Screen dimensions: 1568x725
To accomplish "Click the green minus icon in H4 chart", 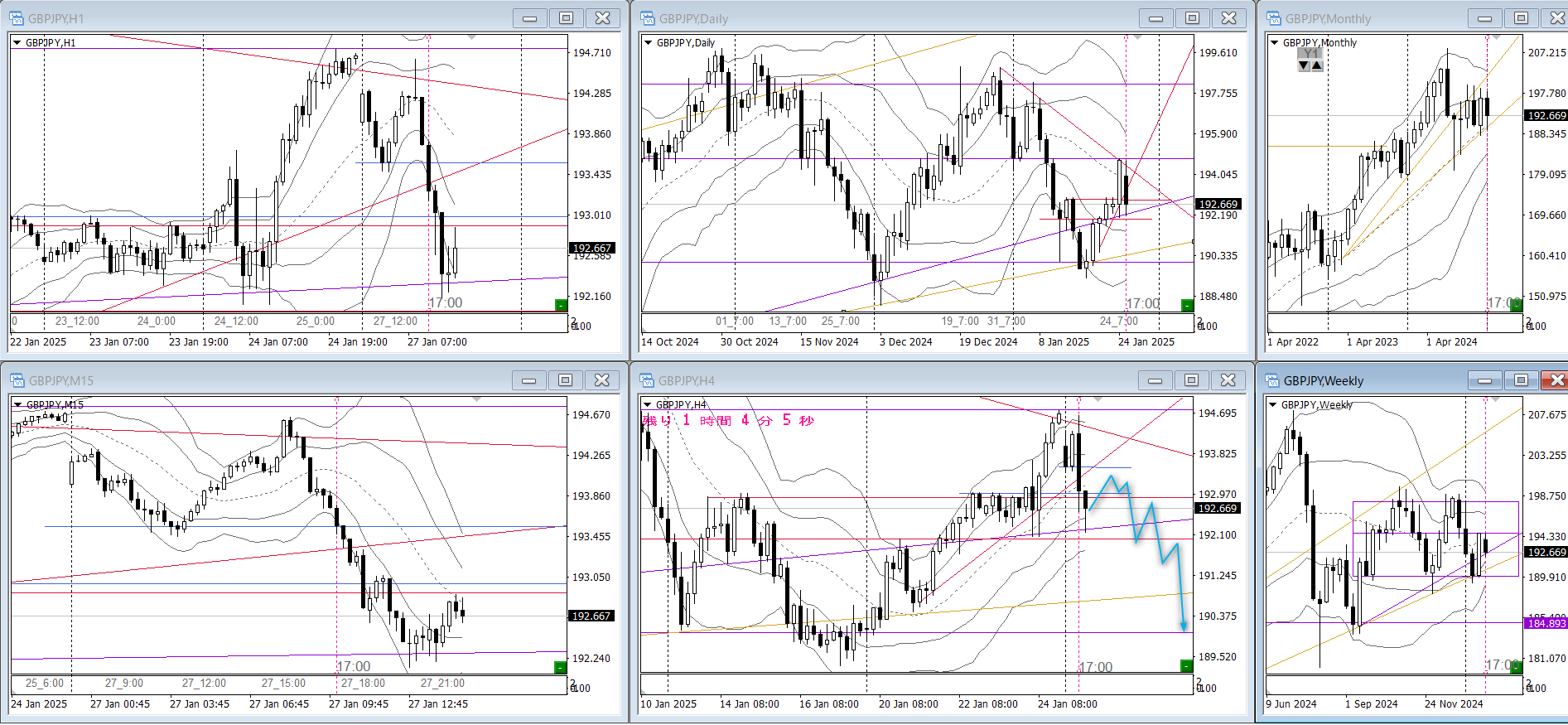I will pos(1186,665).
